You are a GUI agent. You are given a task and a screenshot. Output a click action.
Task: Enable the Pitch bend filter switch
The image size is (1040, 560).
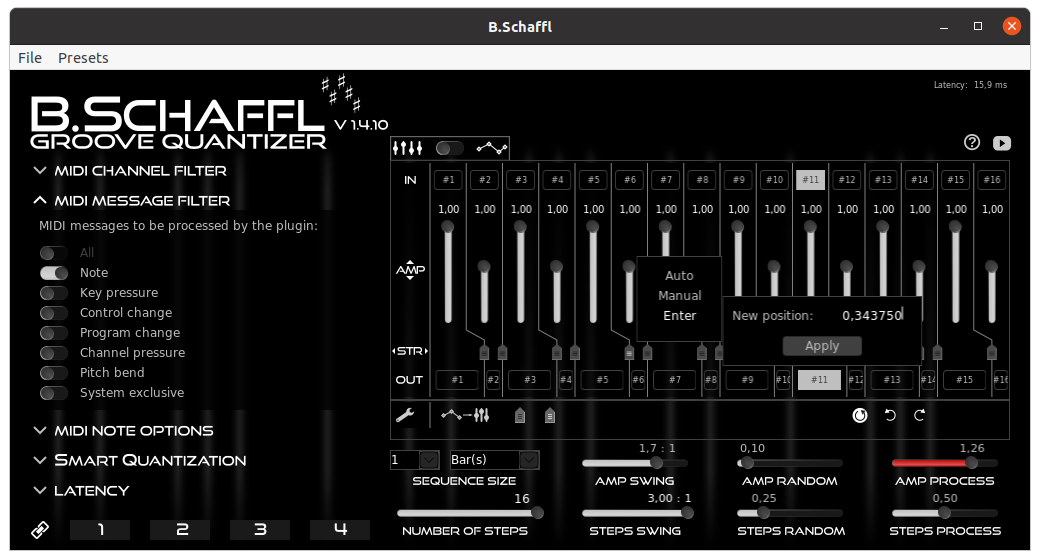[54, 373]
